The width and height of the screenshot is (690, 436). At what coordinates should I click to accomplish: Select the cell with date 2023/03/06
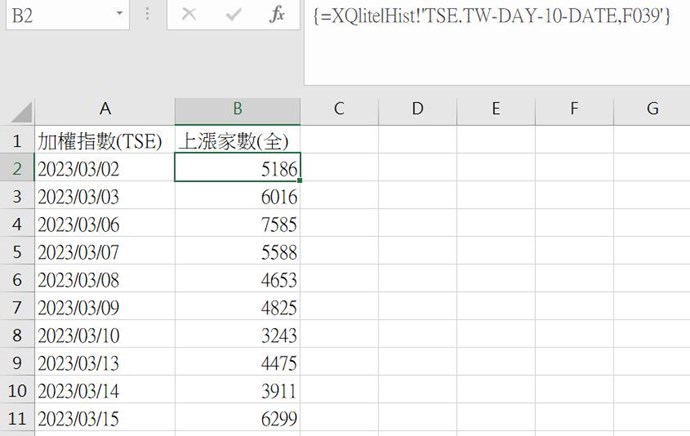(x=104, y=224)
